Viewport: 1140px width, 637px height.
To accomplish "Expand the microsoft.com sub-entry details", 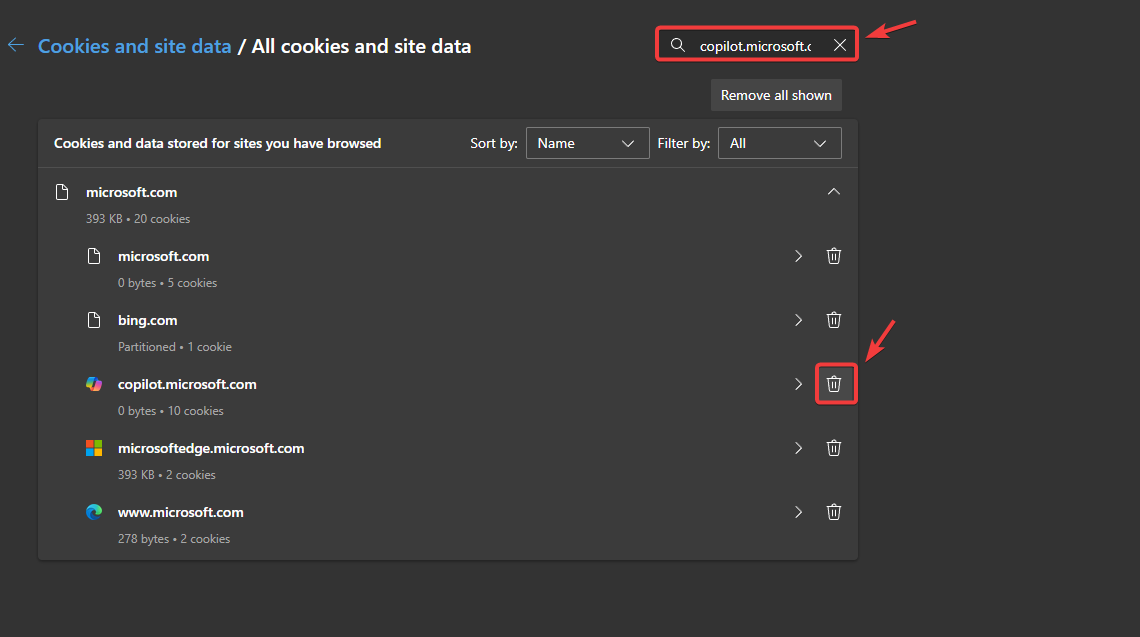I will [798, 256].
